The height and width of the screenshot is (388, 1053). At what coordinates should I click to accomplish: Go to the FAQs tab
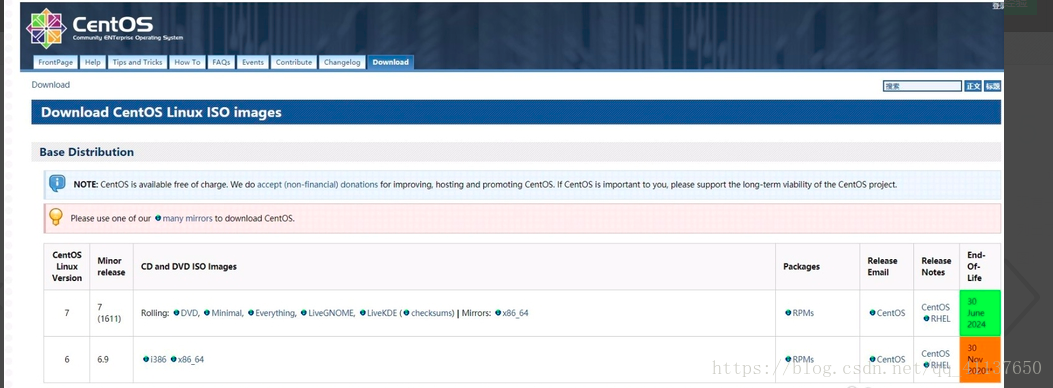[x=221, y=62]
